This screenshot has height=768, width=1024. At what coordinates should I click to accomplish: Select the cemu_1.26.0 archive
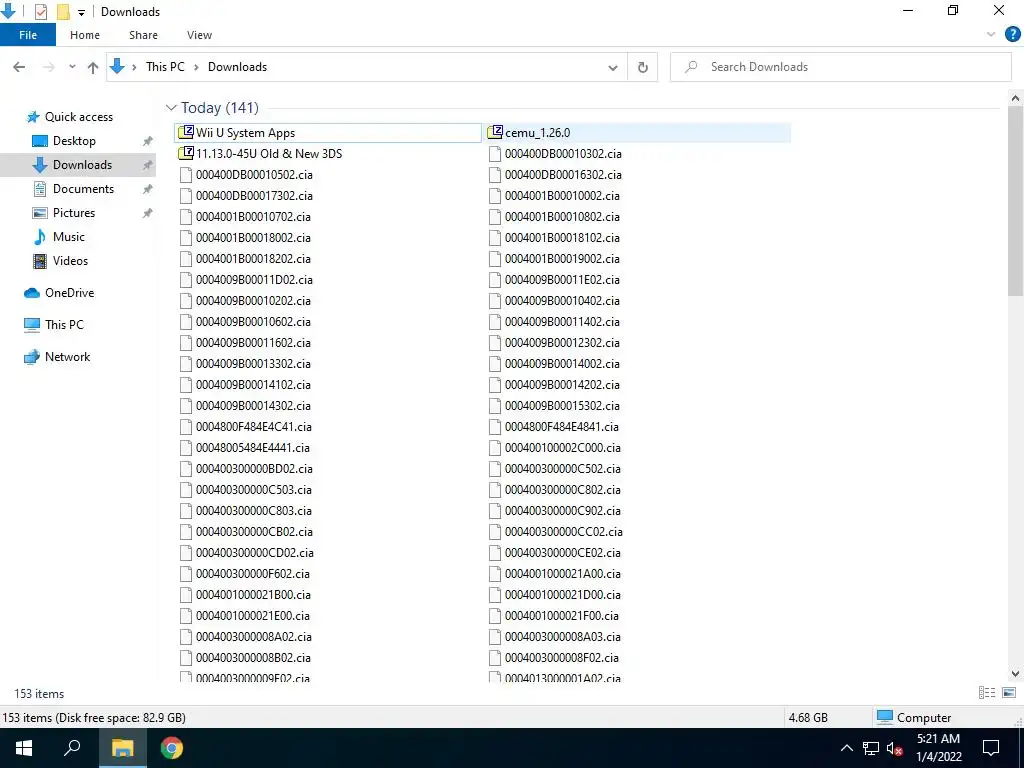[x=637, y=133]
